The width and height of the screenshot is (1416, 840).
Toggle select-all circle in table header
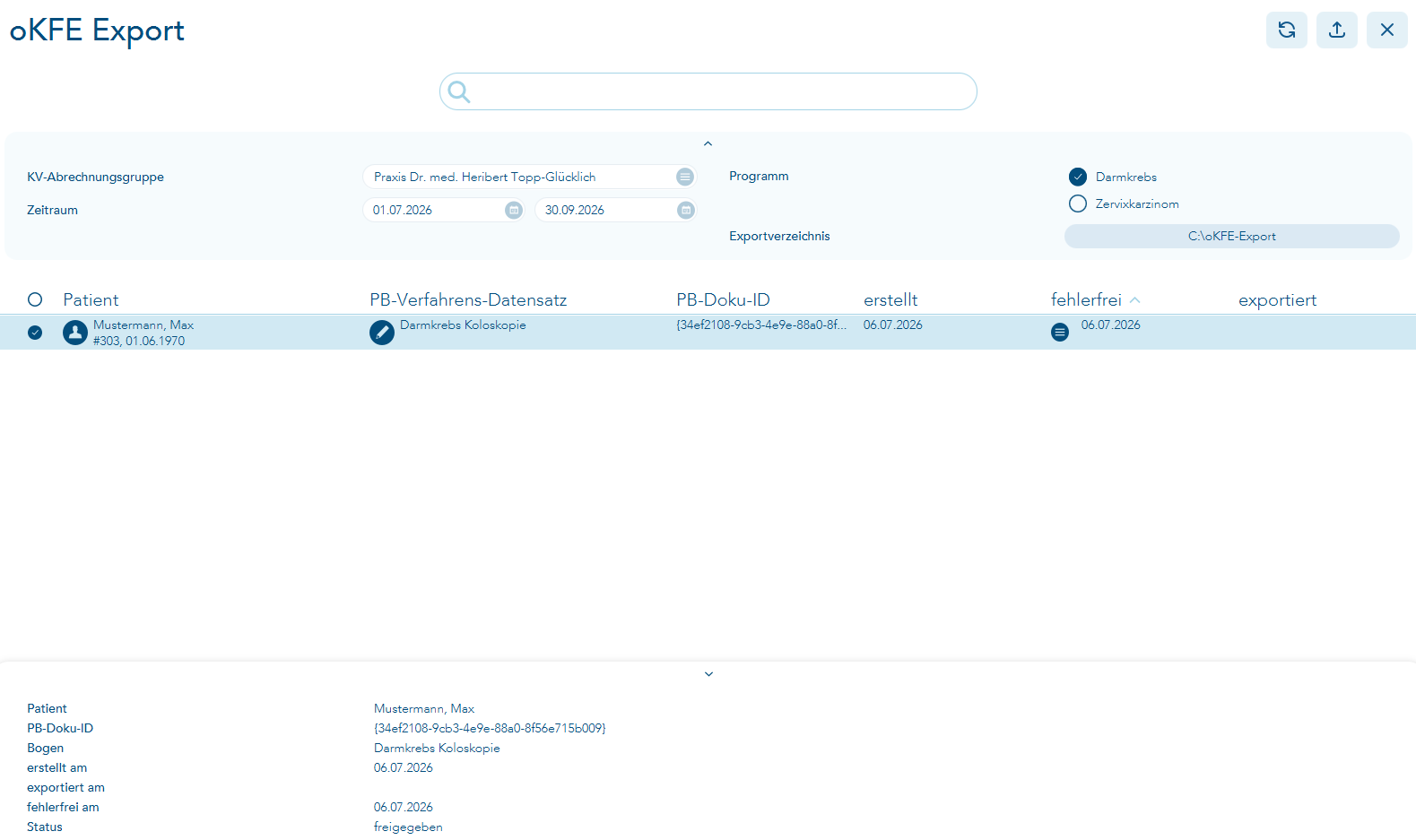click(x=35, y=299)
